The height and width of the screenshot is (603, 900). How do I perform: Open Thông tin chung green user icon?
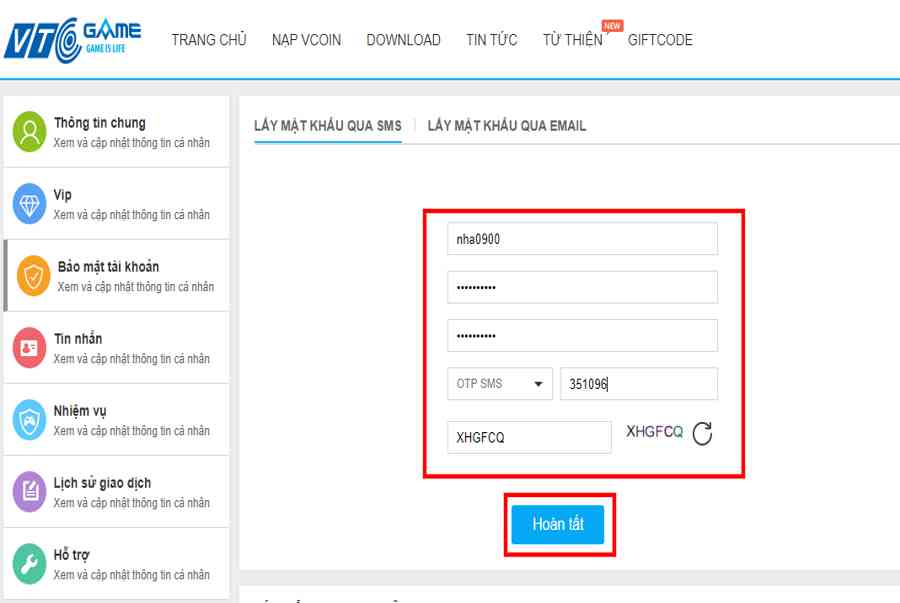click(29, 132)
